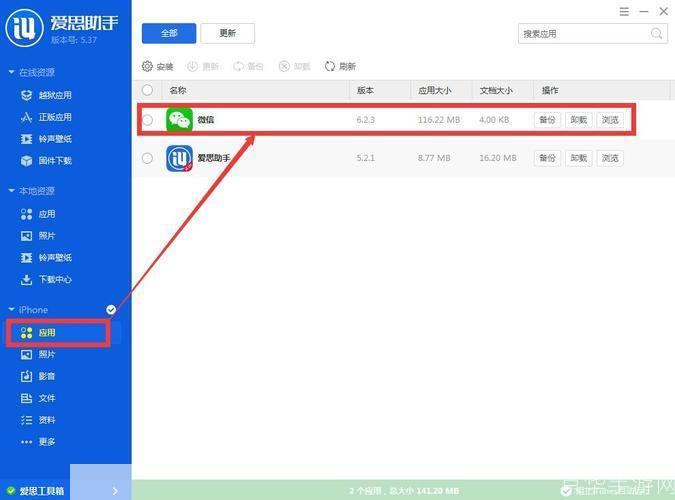Open 越狱应用 under online resources

point(46,95)
